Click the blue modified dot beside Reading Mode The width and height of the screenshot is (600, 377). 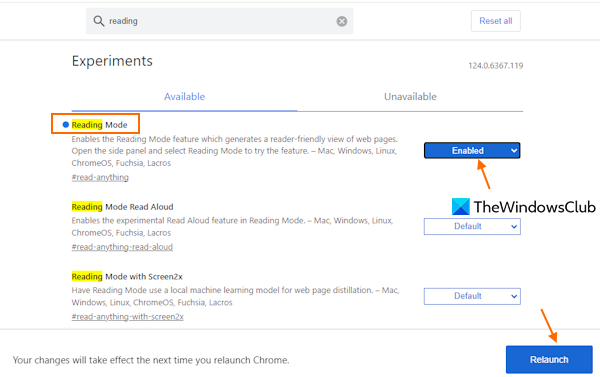point(65,124)
